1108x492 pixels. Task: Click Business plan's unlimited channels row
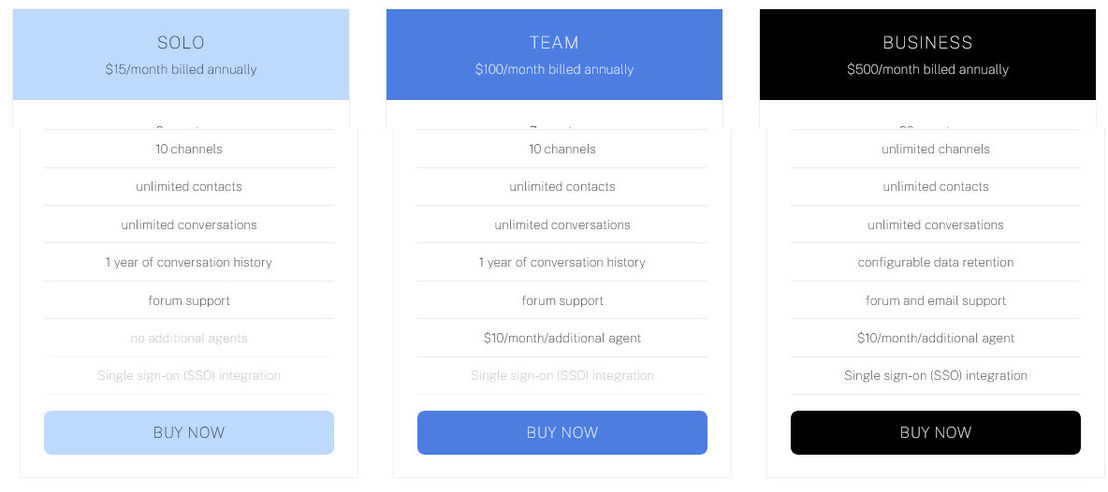point(935,149)
